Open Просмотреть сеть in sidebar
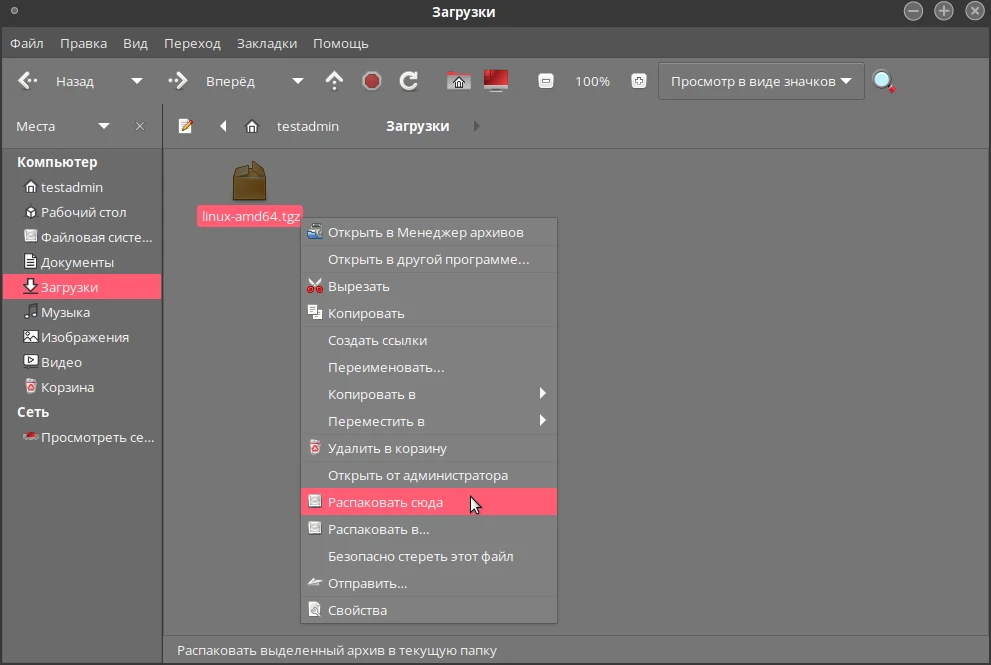The width and height of the screenshot is (991, 665). (82, 437)
